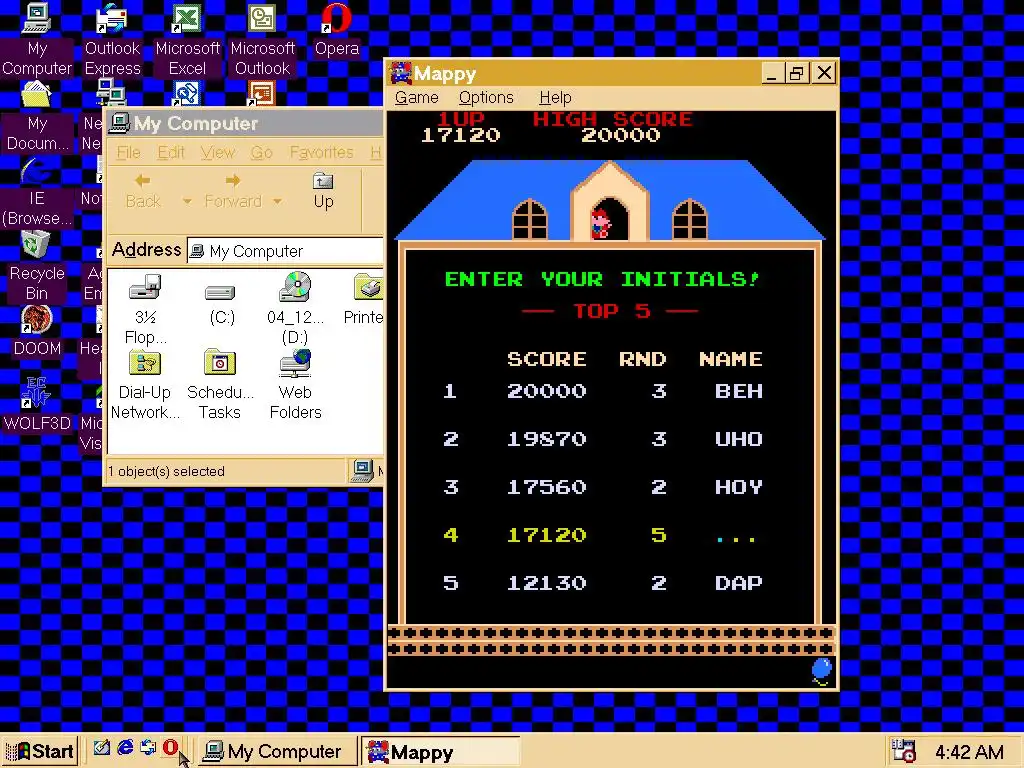Close the Mappy window
The width and height of the screenshot is (1024, 768).
[824, 73]
